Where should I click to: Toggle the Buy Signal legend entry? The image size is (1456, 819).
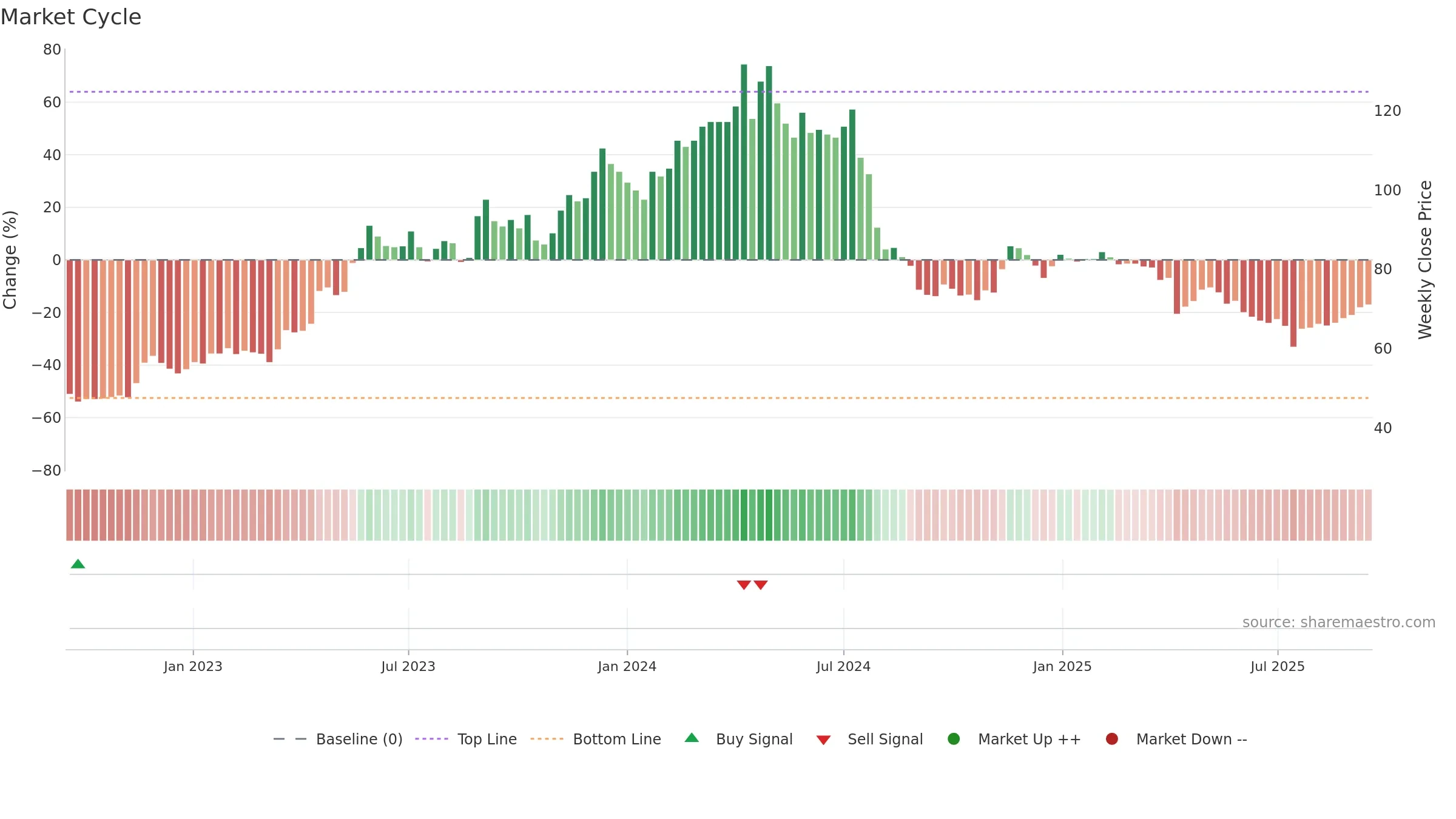738,739
